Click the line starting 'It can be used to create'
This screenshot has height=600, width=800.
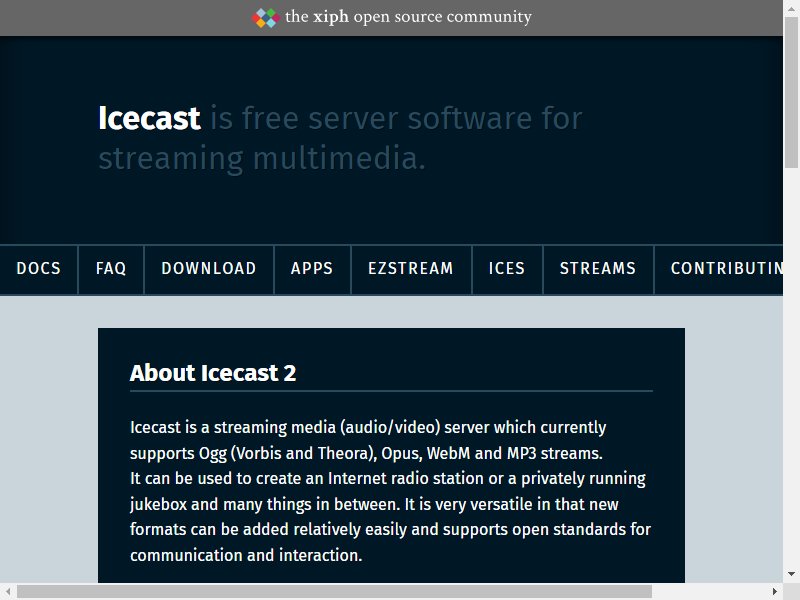pos(388,479)
